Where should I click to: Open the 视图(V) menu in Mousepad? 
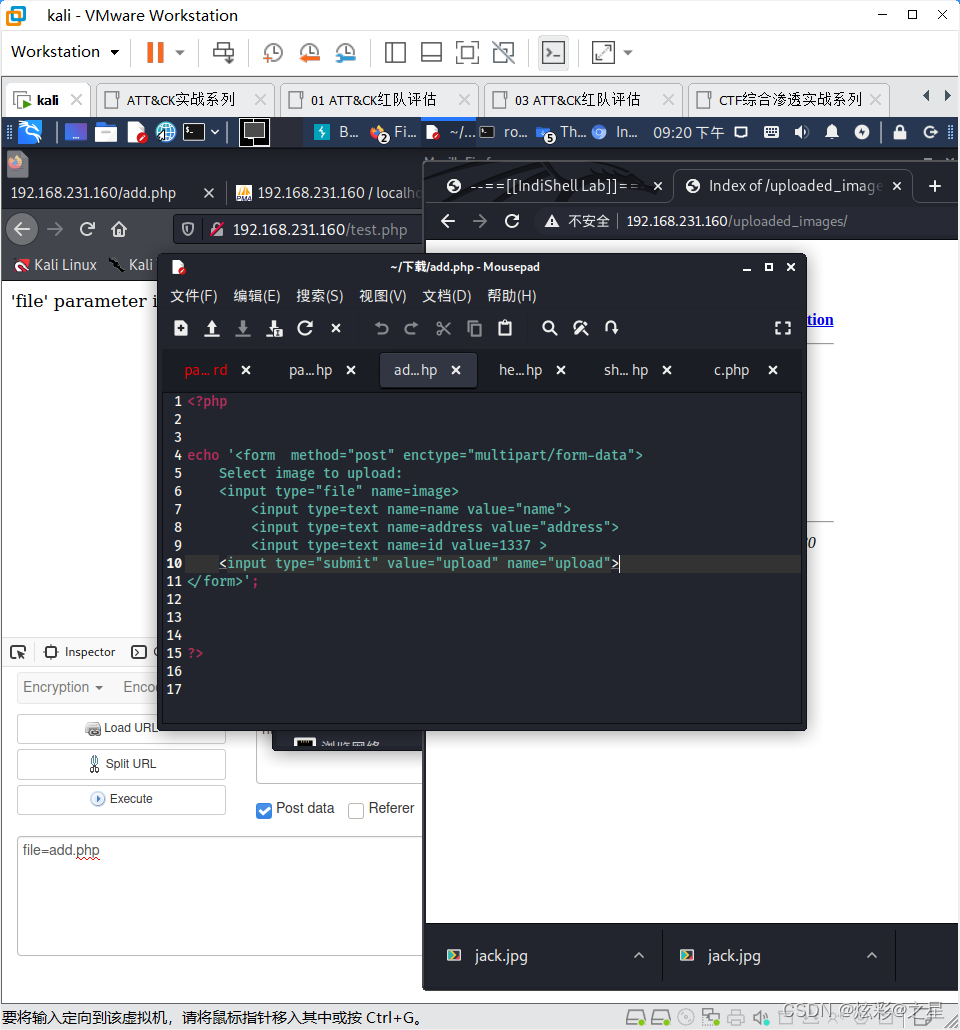click(x=382, y=296)
